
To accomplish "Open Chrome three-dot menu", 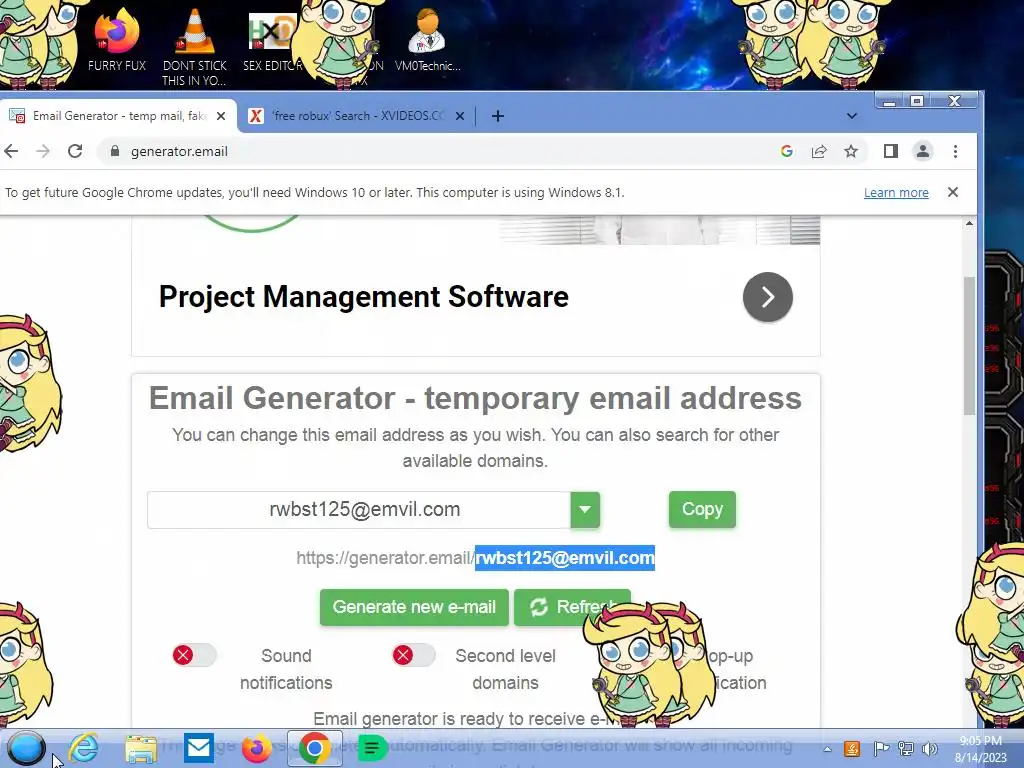I will (955, 152).
